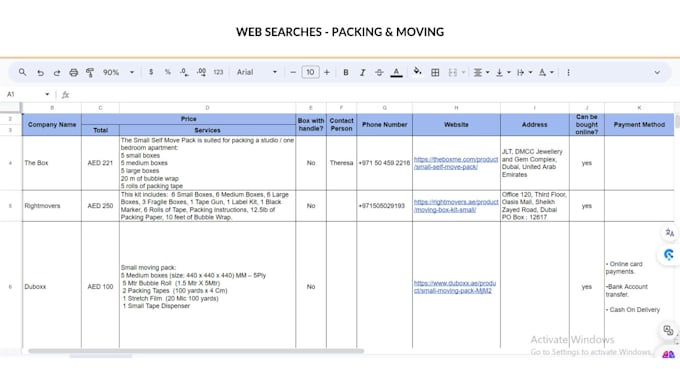
Task: Select the Company Name header cell
Action: [52, 124]
